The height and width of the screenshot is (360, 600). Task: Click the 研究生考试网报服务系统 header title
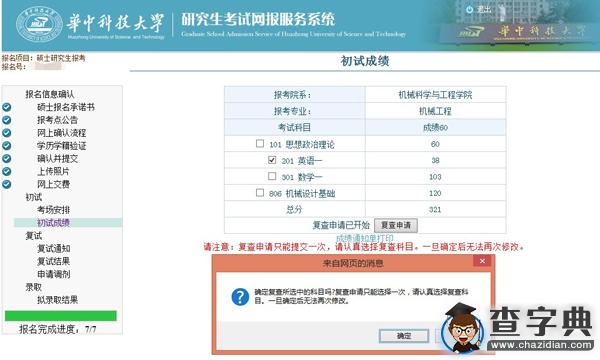pyautogui.click(x=258, y=19)
